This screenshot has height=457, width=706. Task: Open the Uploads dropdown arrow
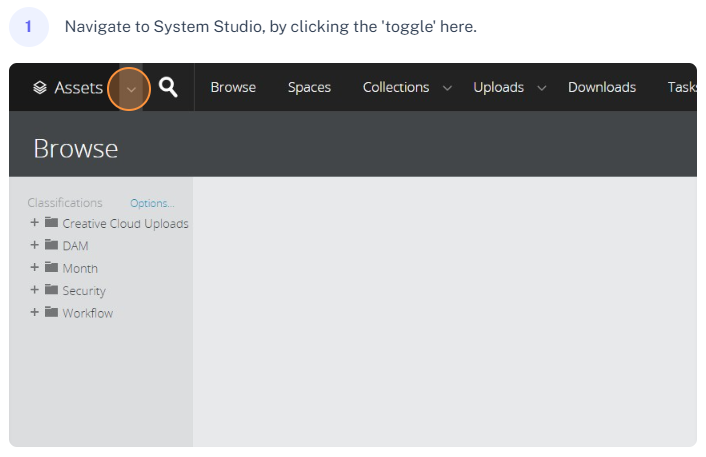[x=542, y=88]
